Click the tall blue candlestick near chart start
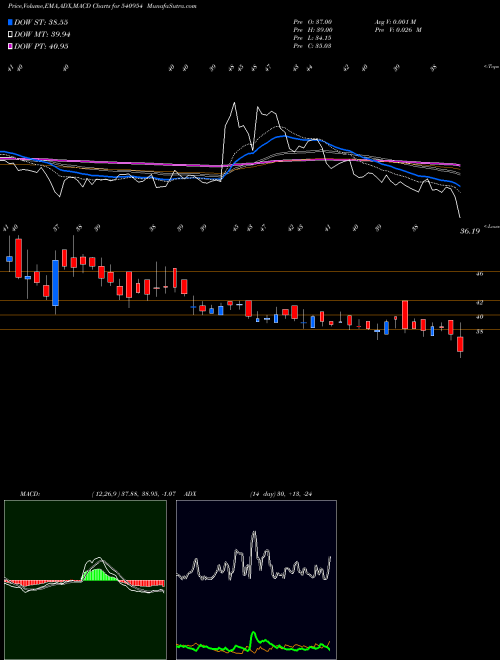 click(55, 283)
